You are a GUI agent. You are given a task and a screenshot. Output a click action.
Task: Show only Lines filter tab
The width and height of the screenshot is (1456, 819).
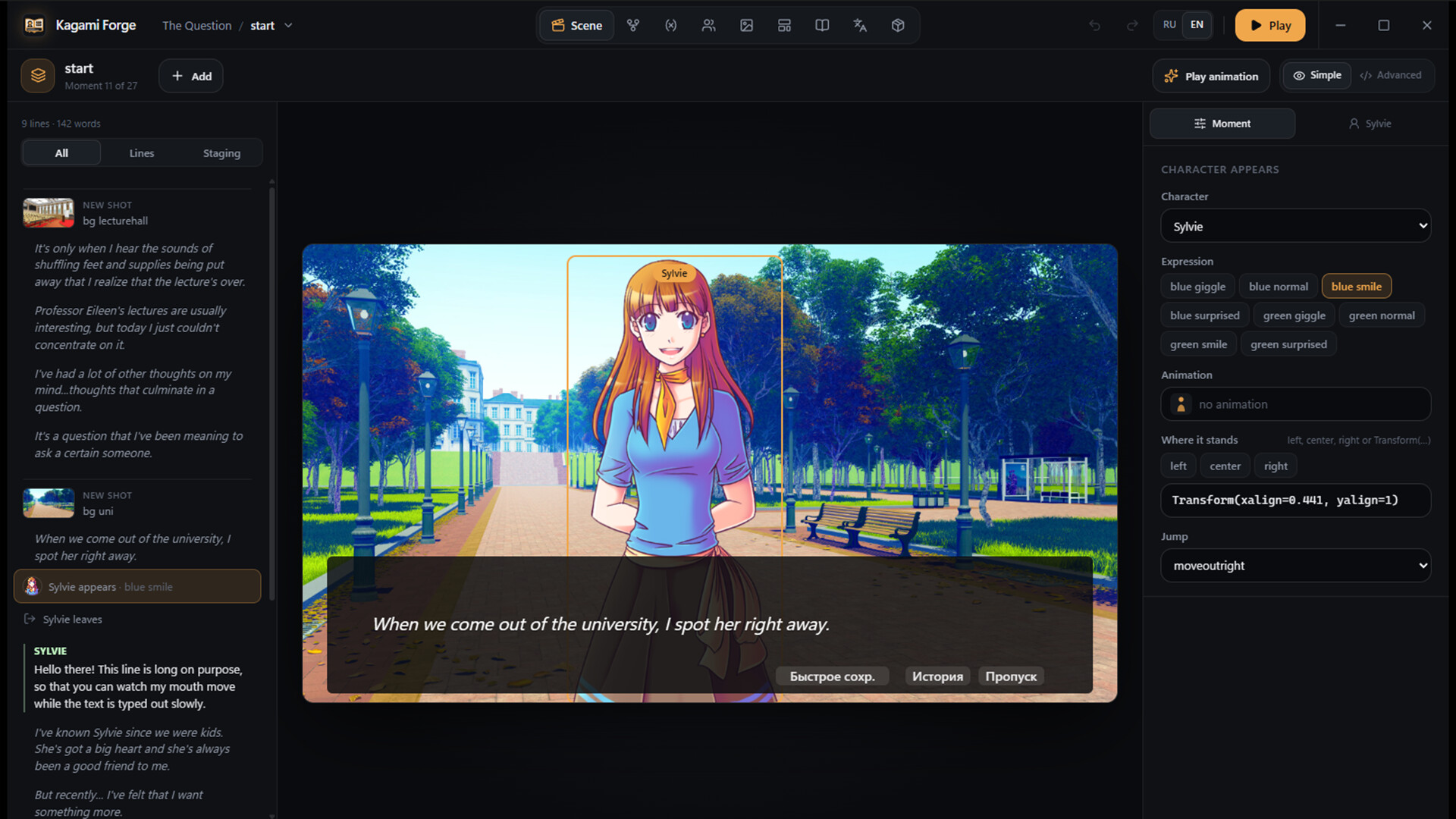[141, 152]
